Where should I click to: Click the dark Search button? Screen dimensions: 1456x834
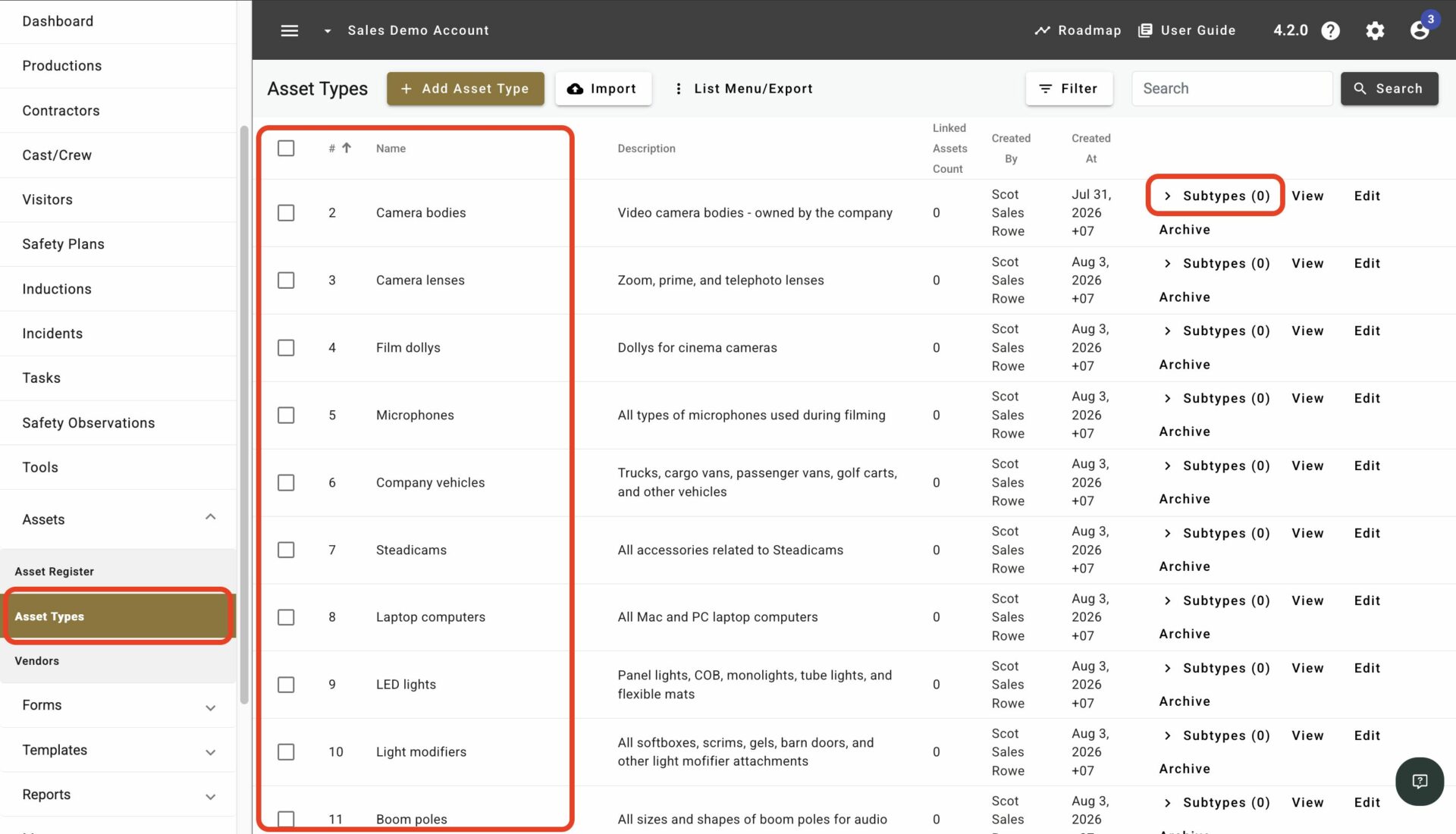pos(1389,89)
